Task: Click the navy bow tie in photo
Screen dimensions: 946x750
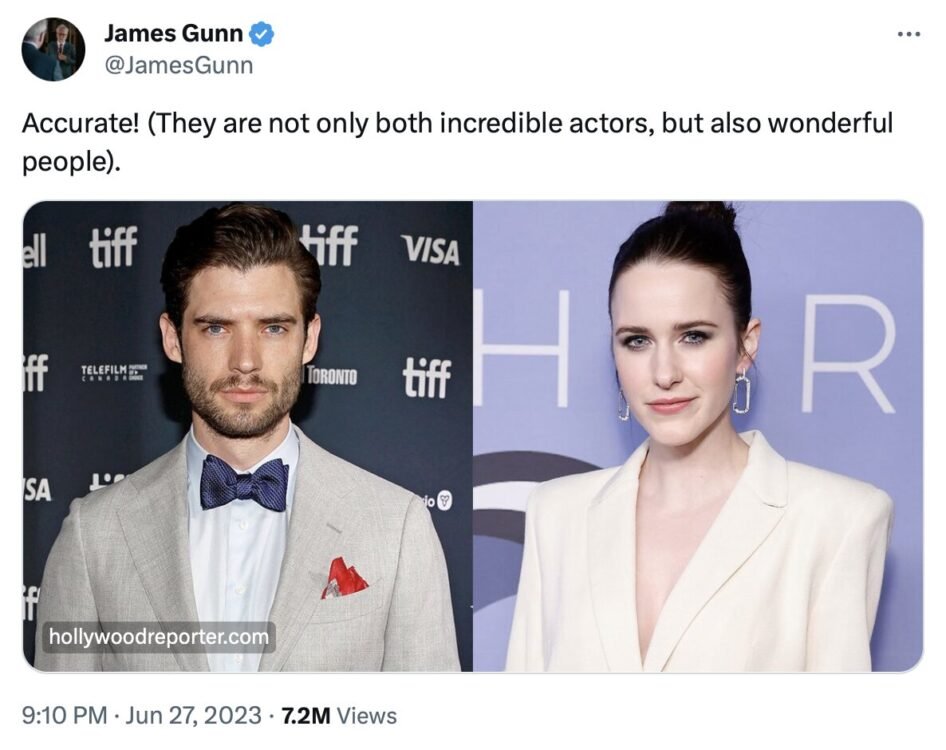Action: pyautogui.click(x=244, y=483)
